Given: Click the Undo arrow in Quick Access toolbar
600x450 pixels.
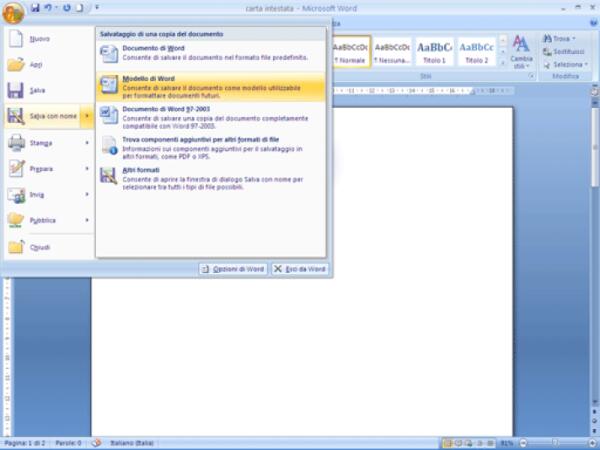Looking at the screenshot, I should (48, 8).
